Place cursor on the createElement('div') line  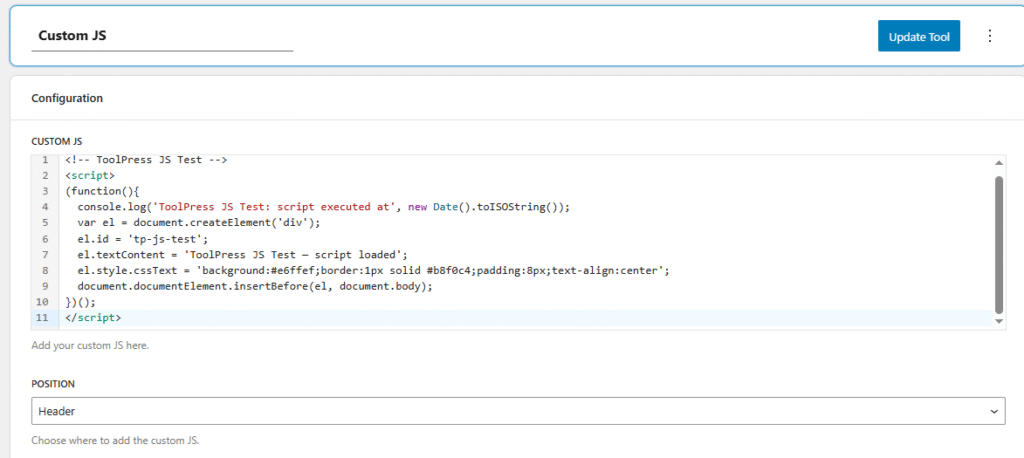(199, 223)
